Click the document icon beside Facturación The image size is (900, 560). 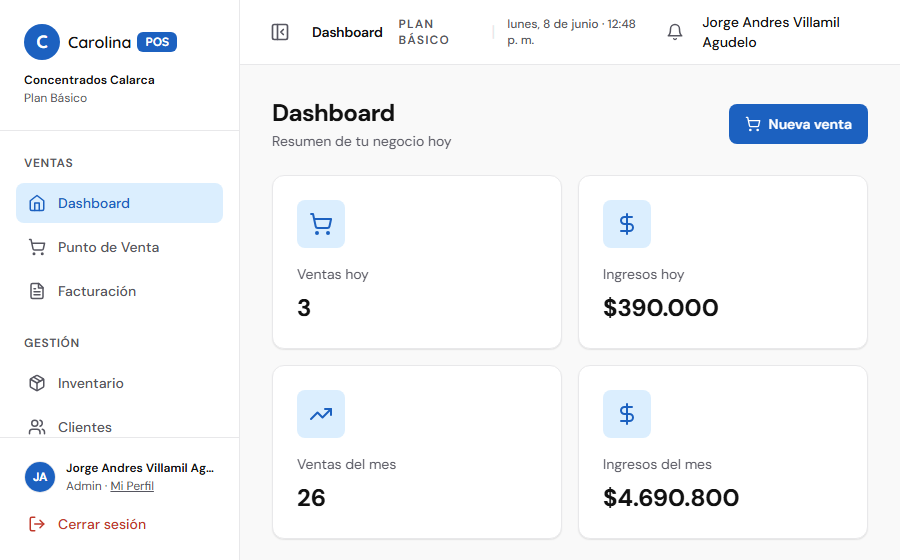(37, 291)
